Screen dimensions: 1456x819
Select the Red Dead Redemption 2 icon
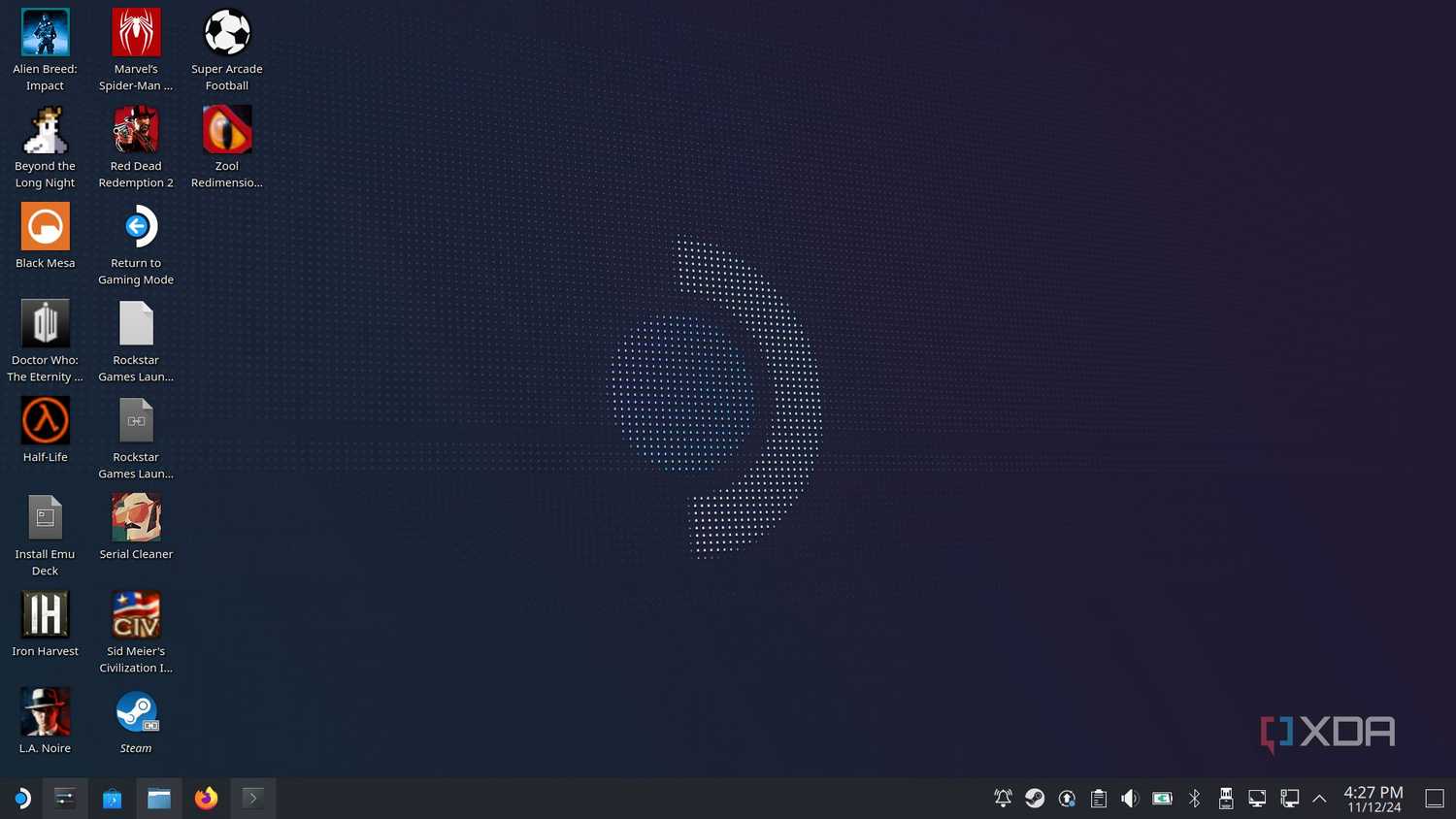136,147
